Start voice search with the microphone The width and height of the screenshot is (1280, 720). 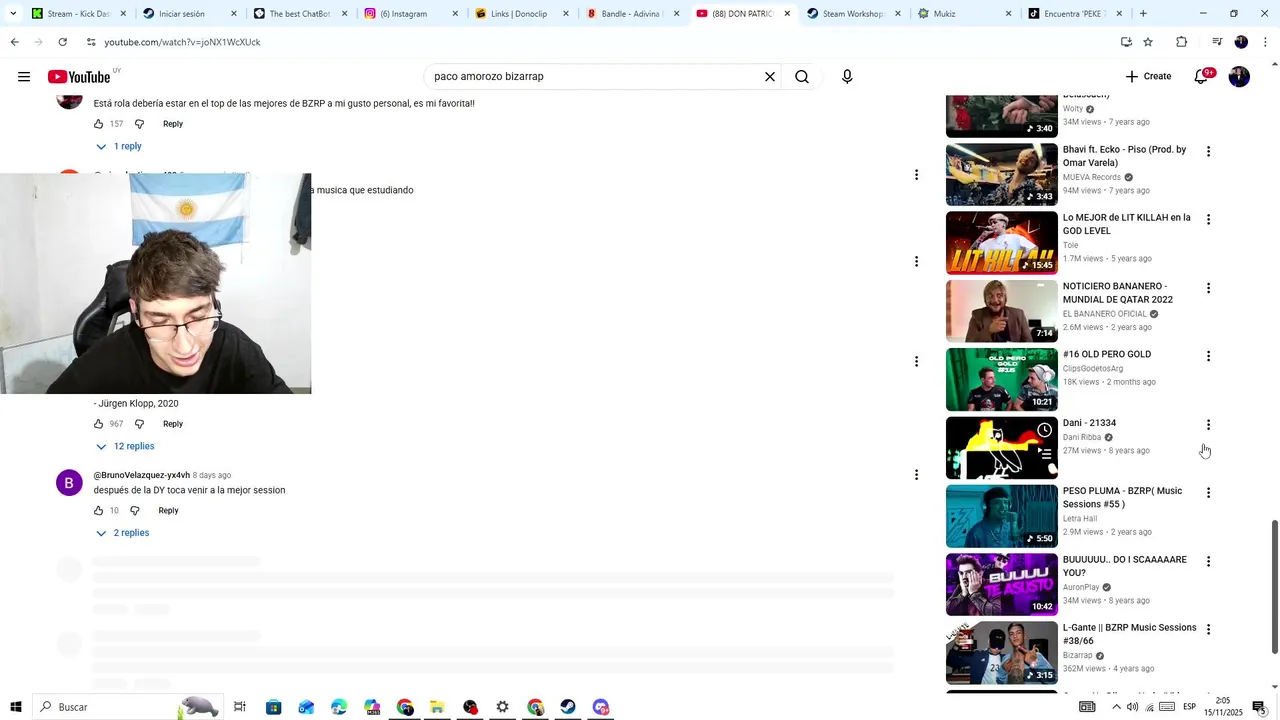(x=847, y=77)
